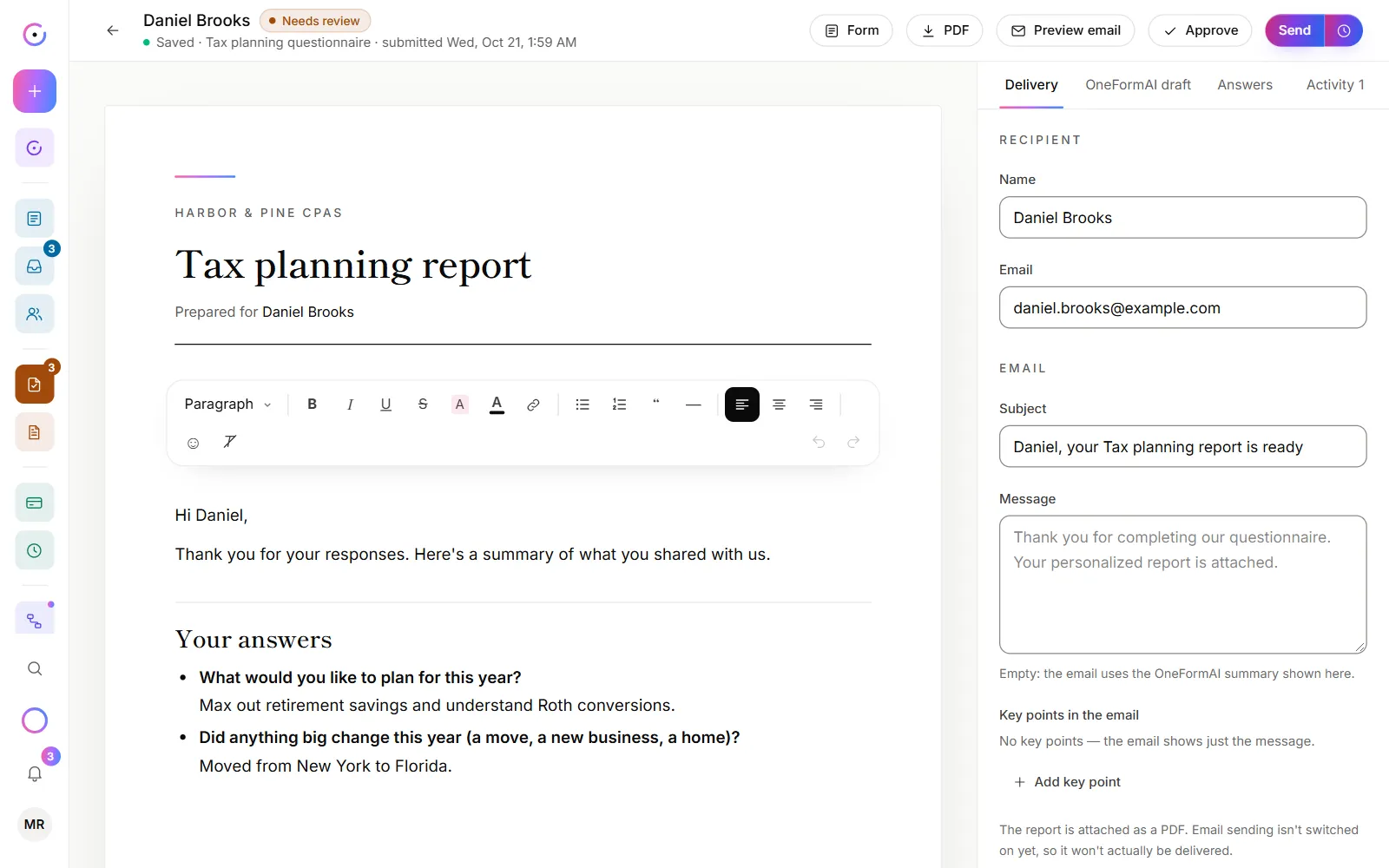Edit the email Subject field
1389x868 pixels.
[1183, 447]
